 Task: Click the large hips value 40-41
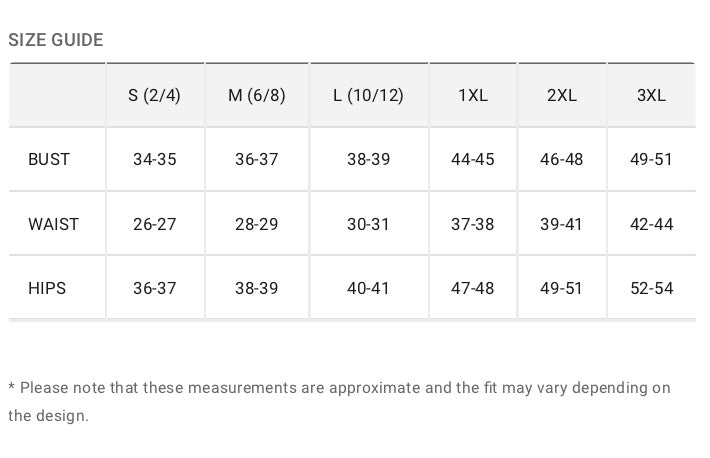tap(368, 288)
